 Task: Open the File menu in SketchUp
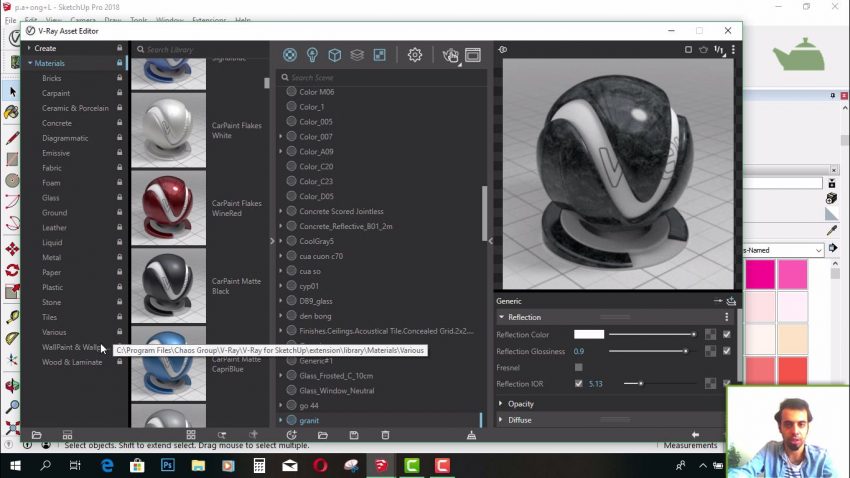[x=10, y=21]
